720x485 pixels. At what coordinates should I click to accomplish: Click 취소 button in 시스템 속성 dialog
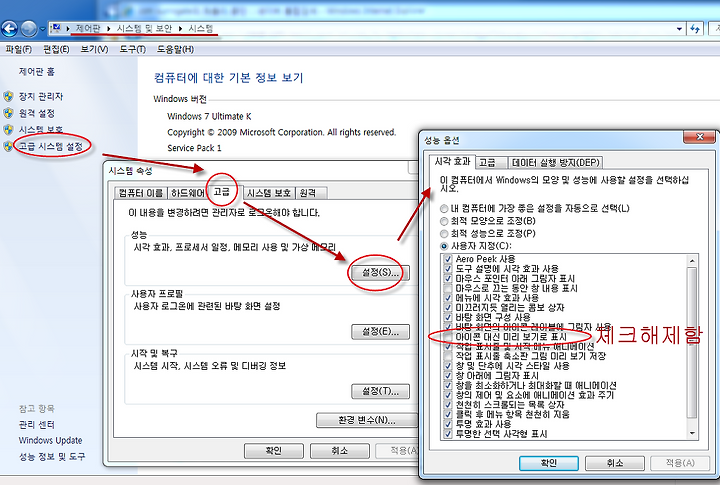point(339,451)
